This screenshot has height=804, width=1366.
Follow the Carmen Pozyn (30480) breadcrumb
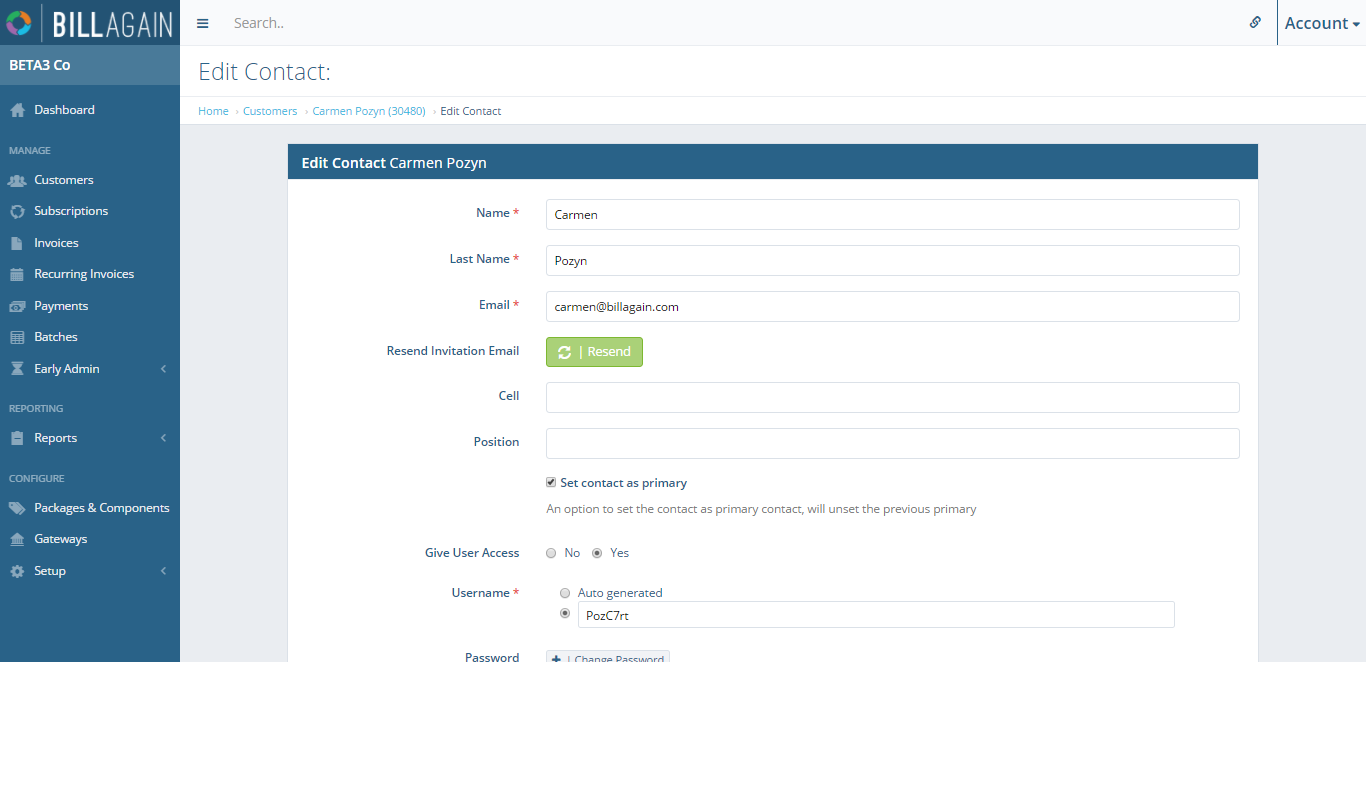coord(369,111)
